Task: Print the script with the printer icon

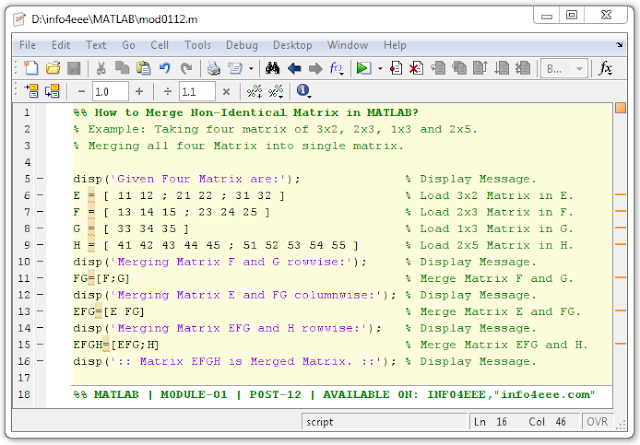Action: click(x=213, y=68)
